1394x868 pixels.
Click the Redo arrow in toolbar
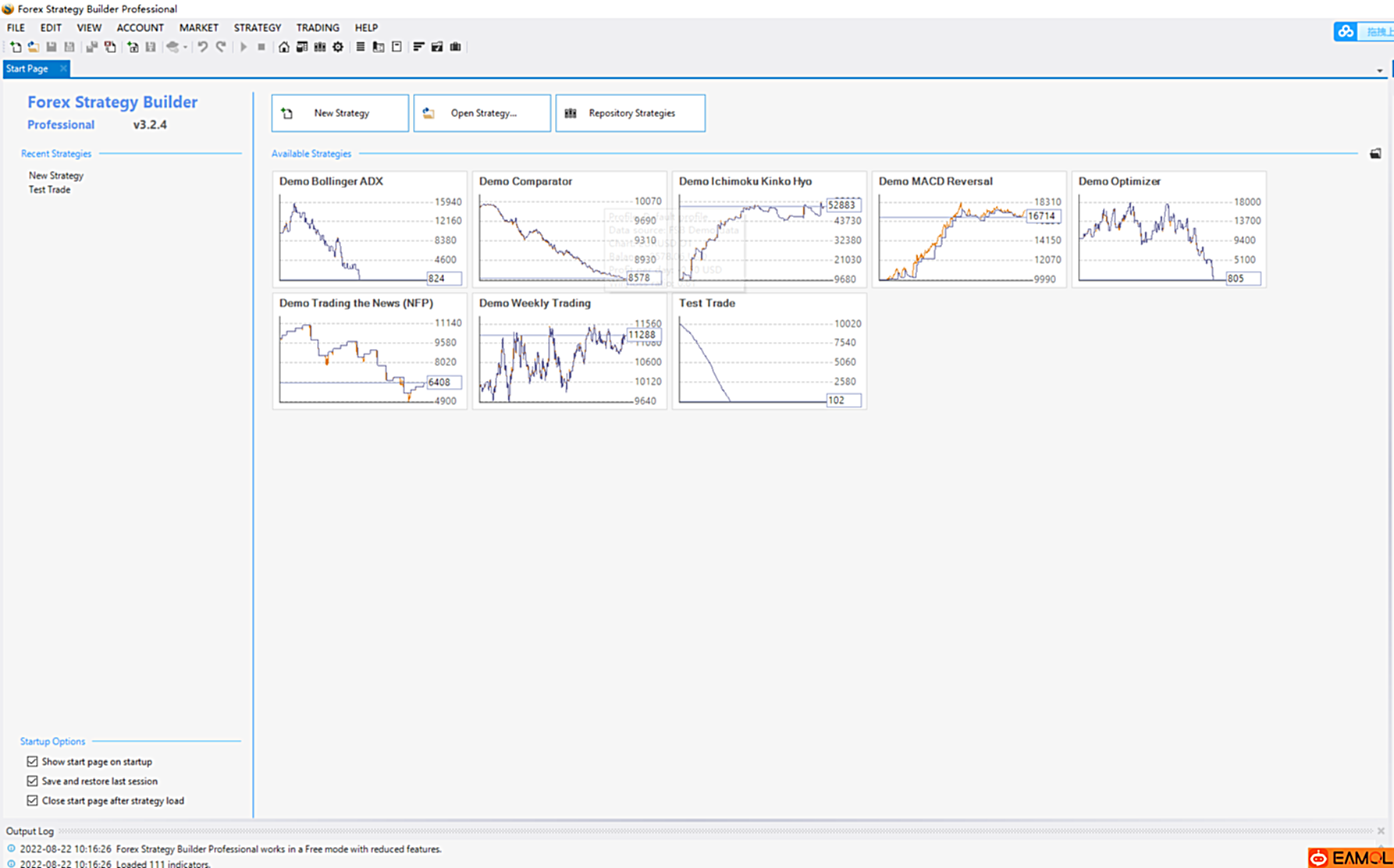(221, 47)
